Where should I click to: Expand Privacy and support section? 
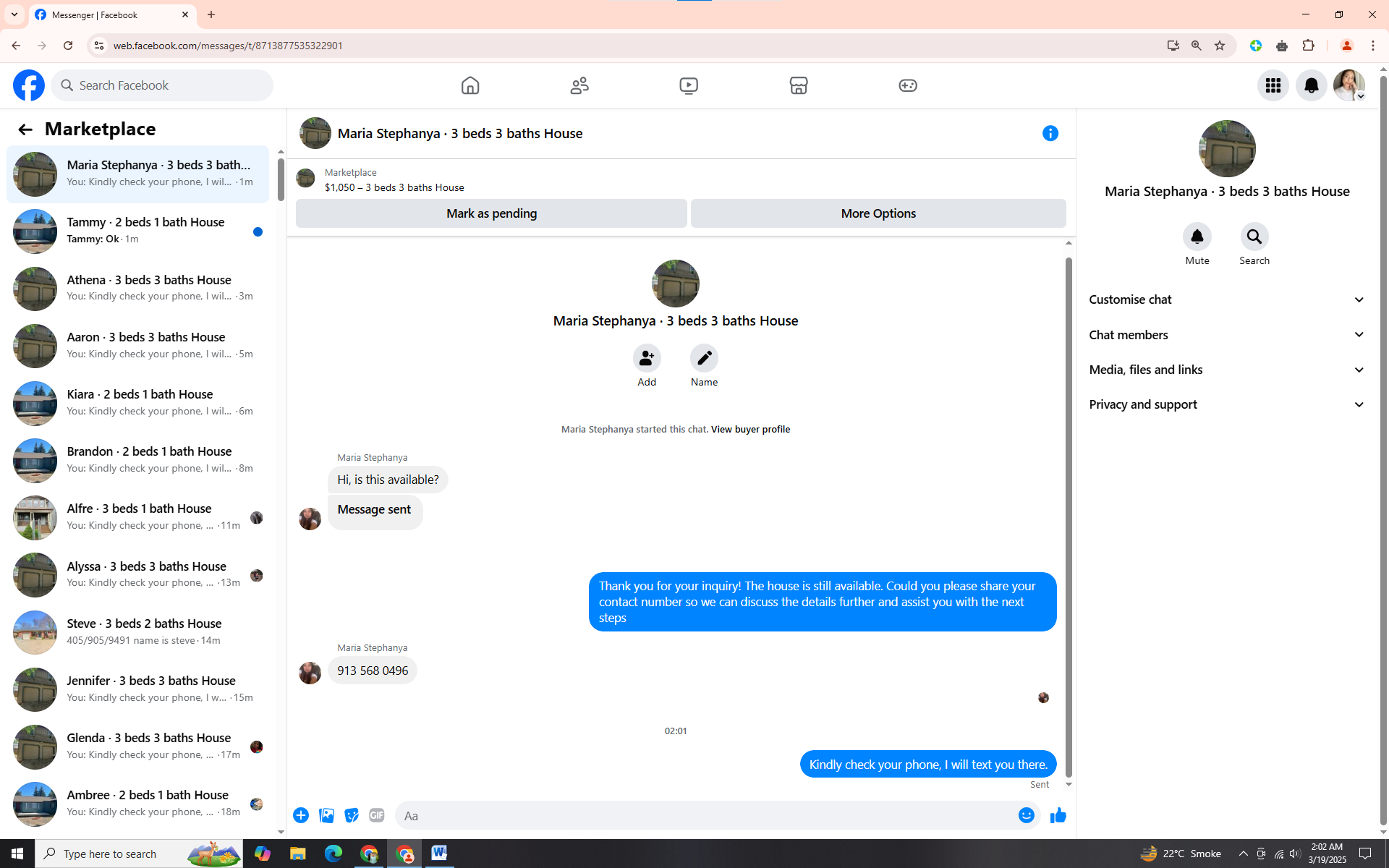1227,404
